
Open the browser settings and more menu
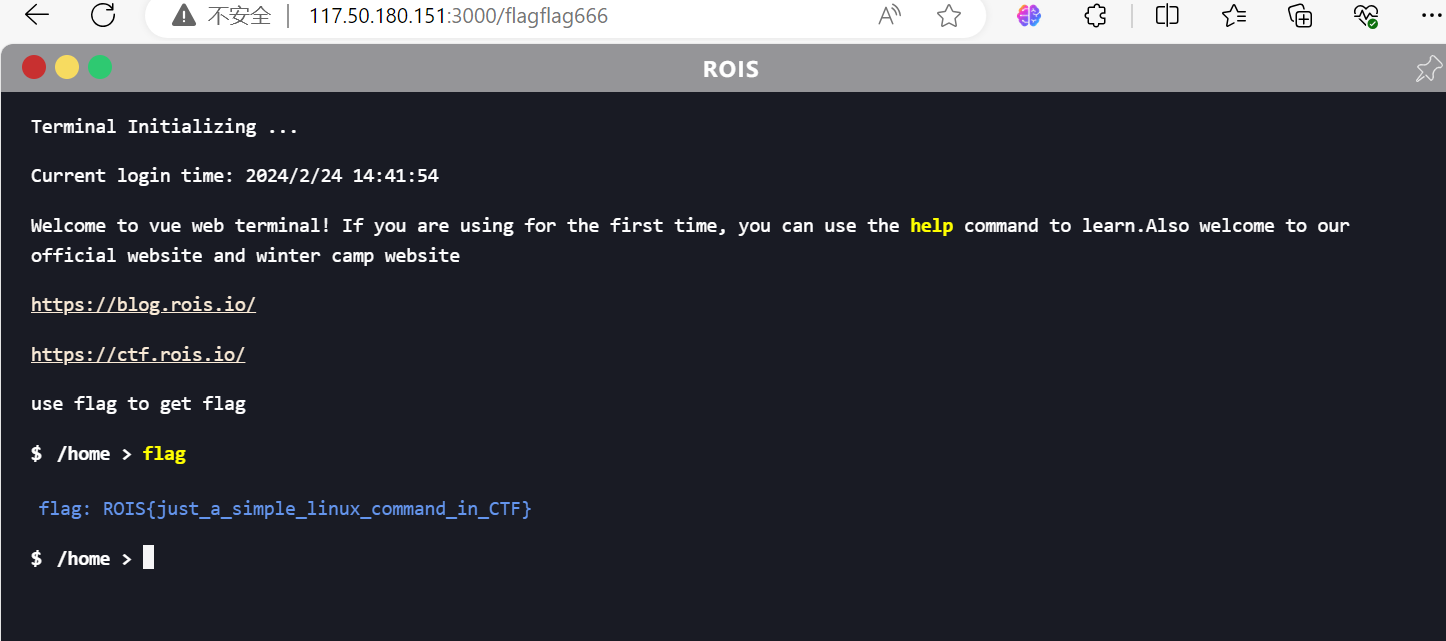pos(1430,16)
